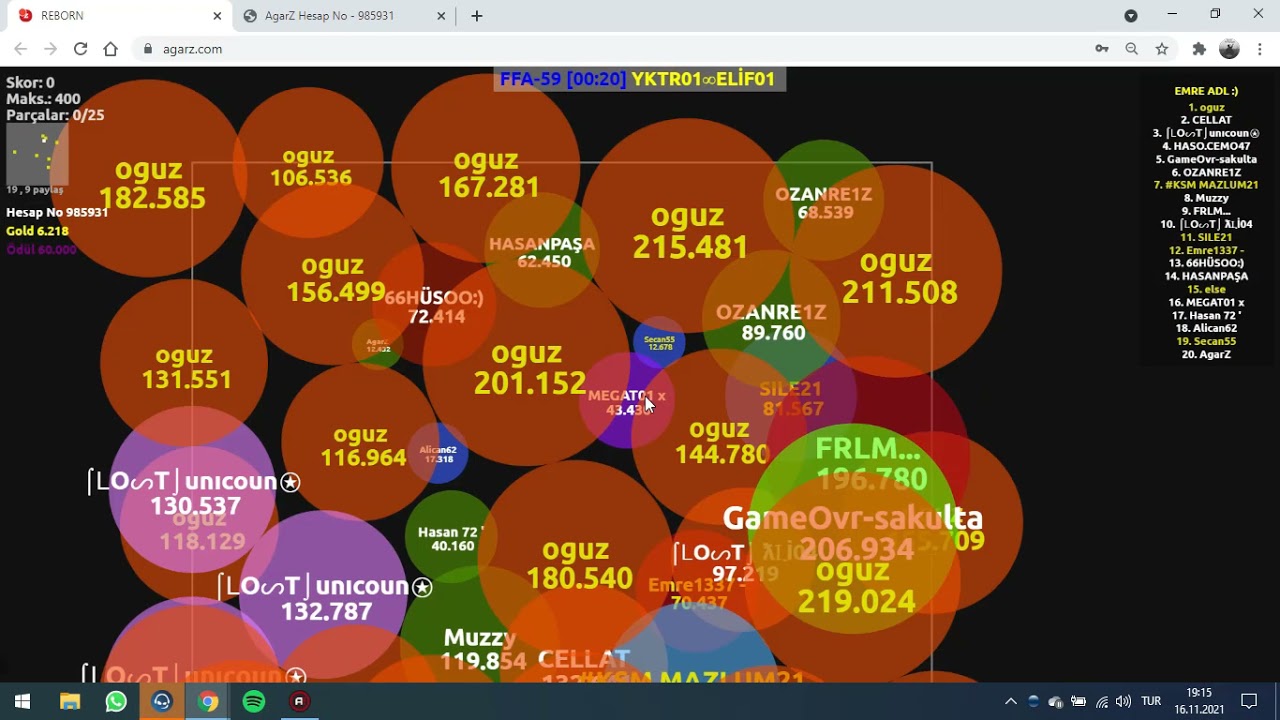Close the AgarZ Hesap No tab
Screen dimensions: 1280x720
pos(441,16)
